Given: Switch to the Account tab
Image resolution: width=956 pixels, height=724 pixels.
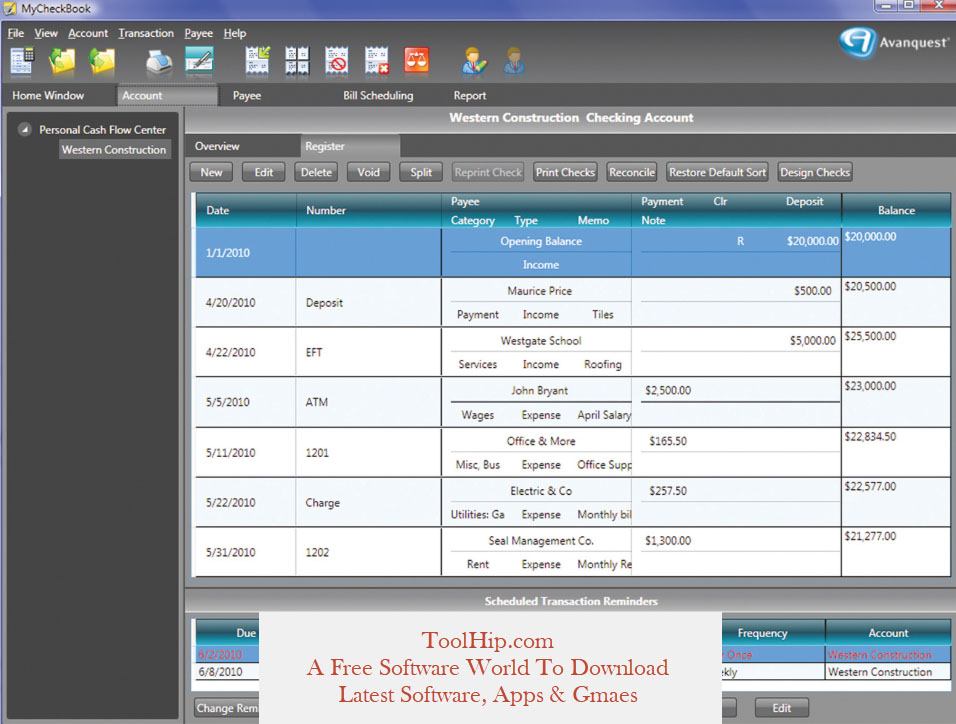Looking at the screenshot, I should click(168, 95).
